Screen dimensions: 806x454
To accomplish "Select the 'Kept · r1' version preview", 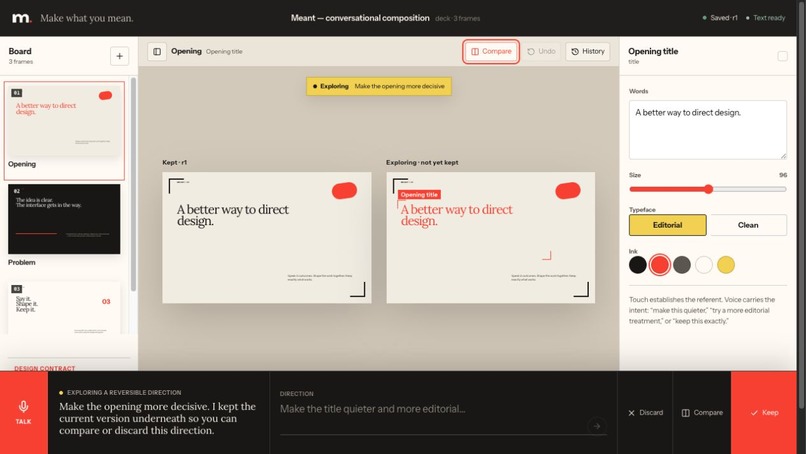I will [267, 238].
